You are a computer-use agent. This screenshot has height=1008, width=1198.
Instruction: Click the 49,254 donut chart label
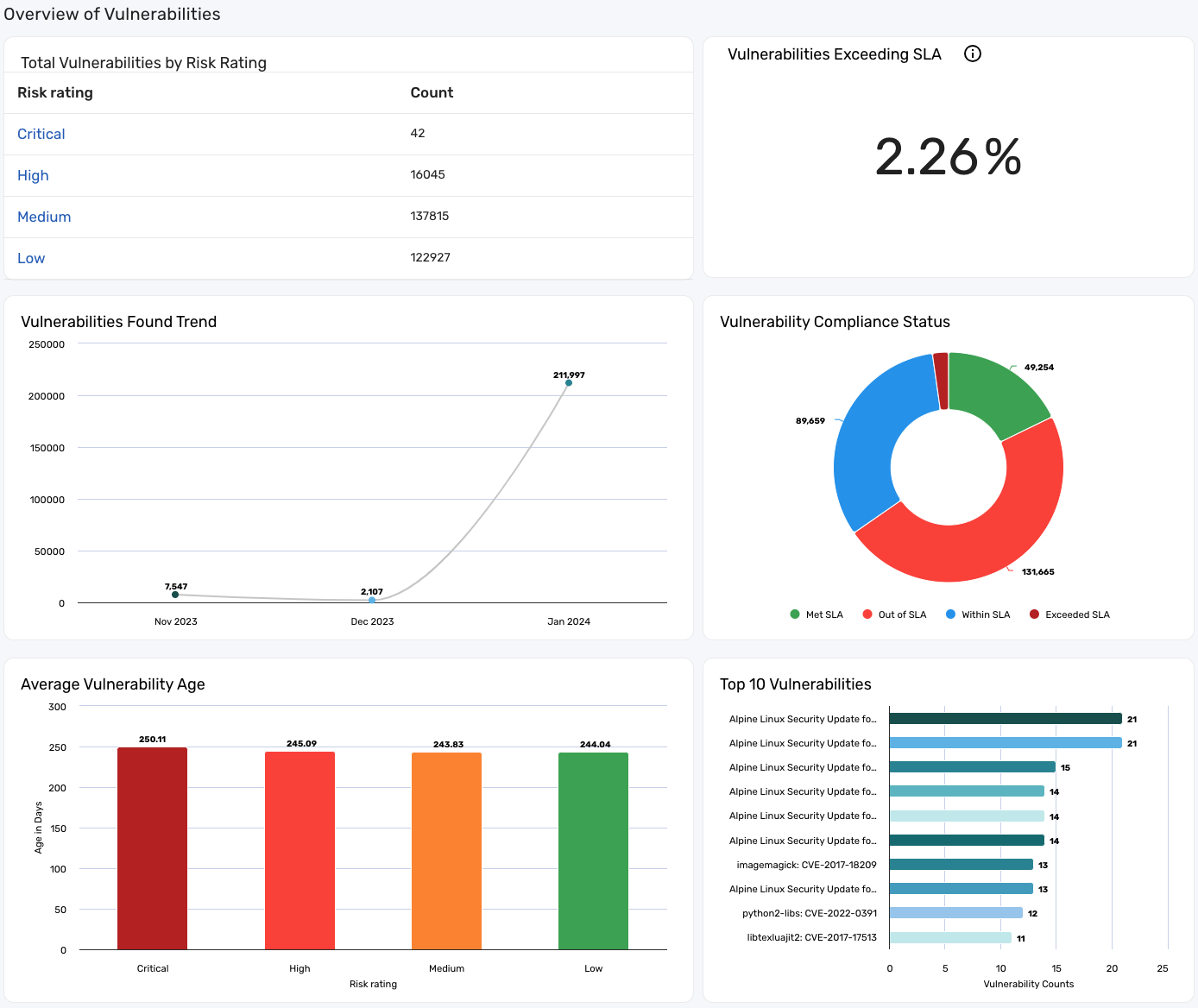[x=1039, y=368]
